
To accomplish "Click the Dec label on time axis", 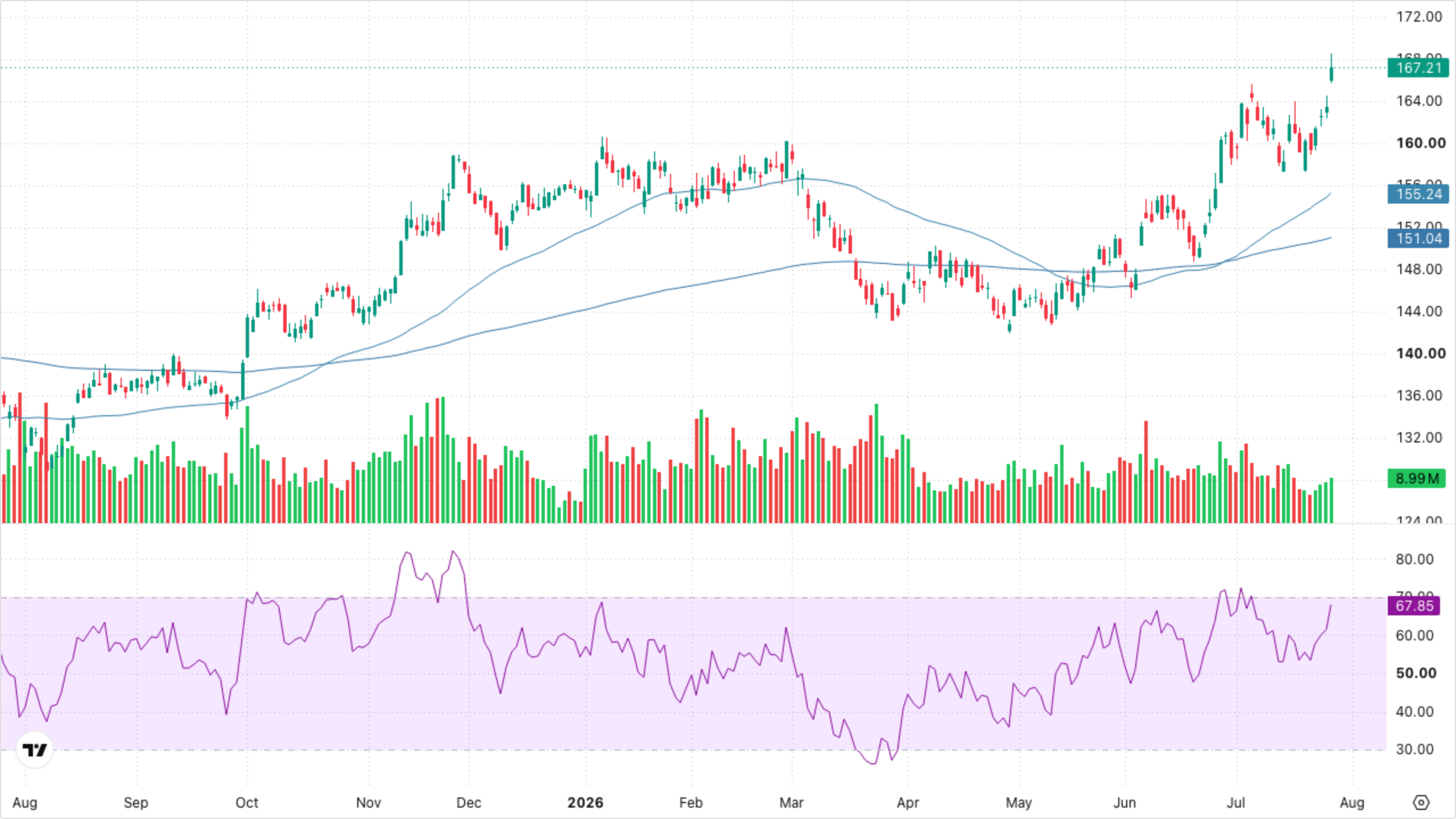I will [469, 803].
